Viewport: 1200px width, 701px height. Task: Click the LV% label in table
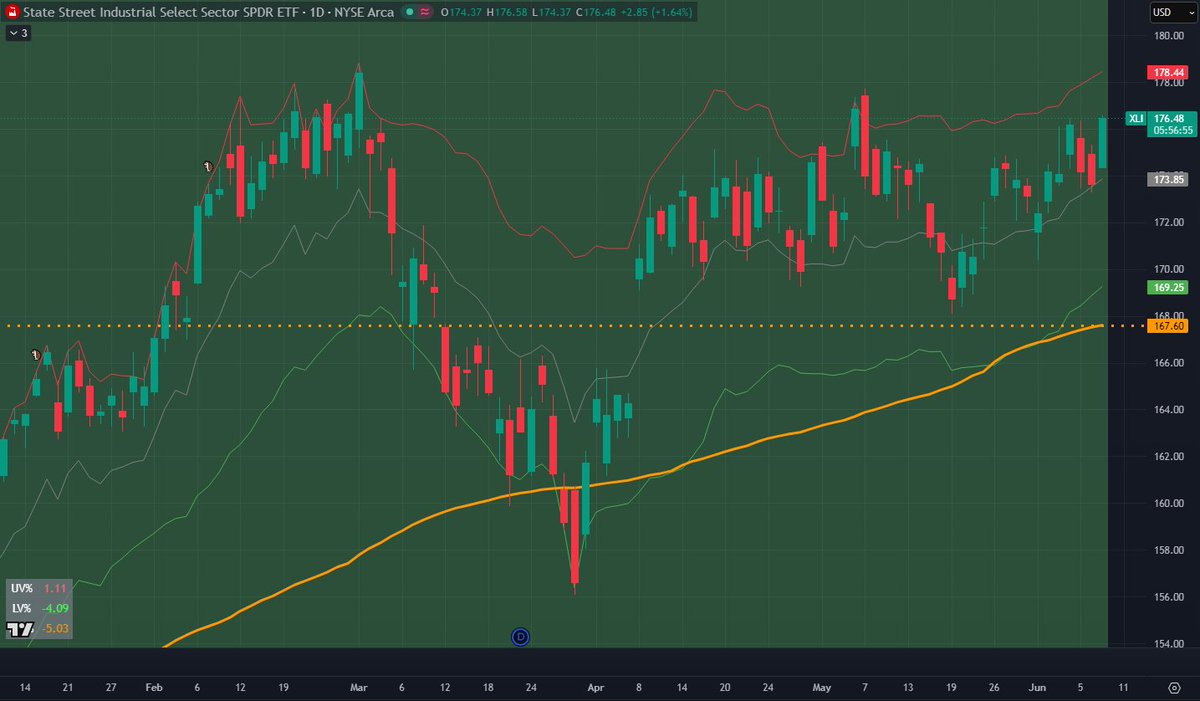click(x=20, y=608)
